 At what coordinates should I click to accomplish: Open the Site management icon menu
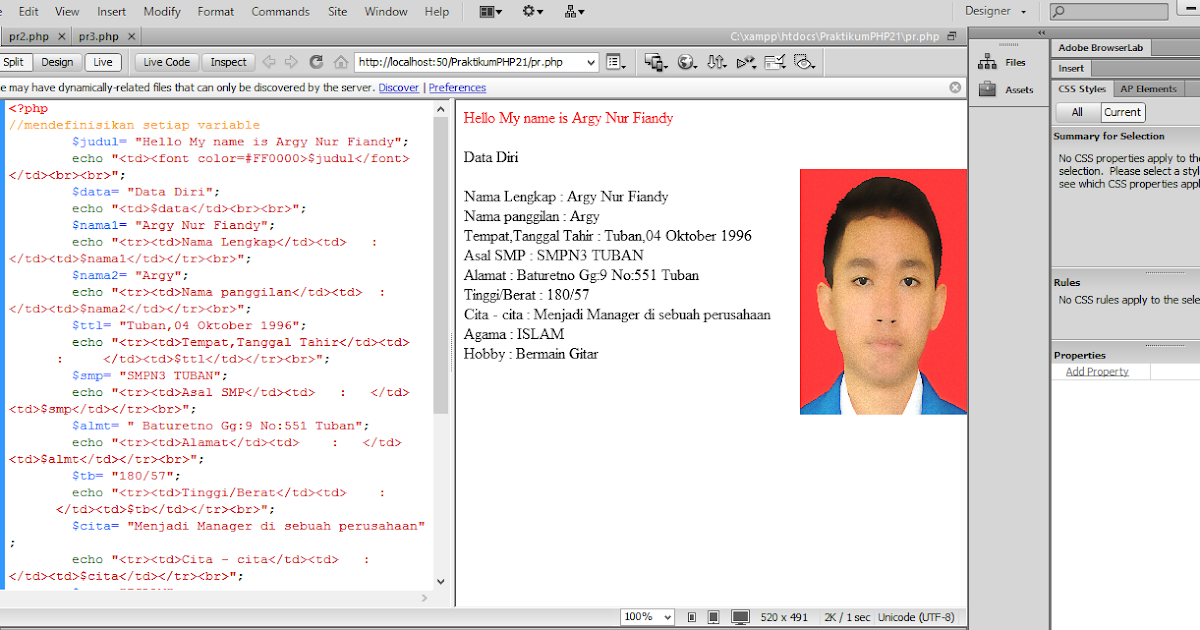(574, 12)
